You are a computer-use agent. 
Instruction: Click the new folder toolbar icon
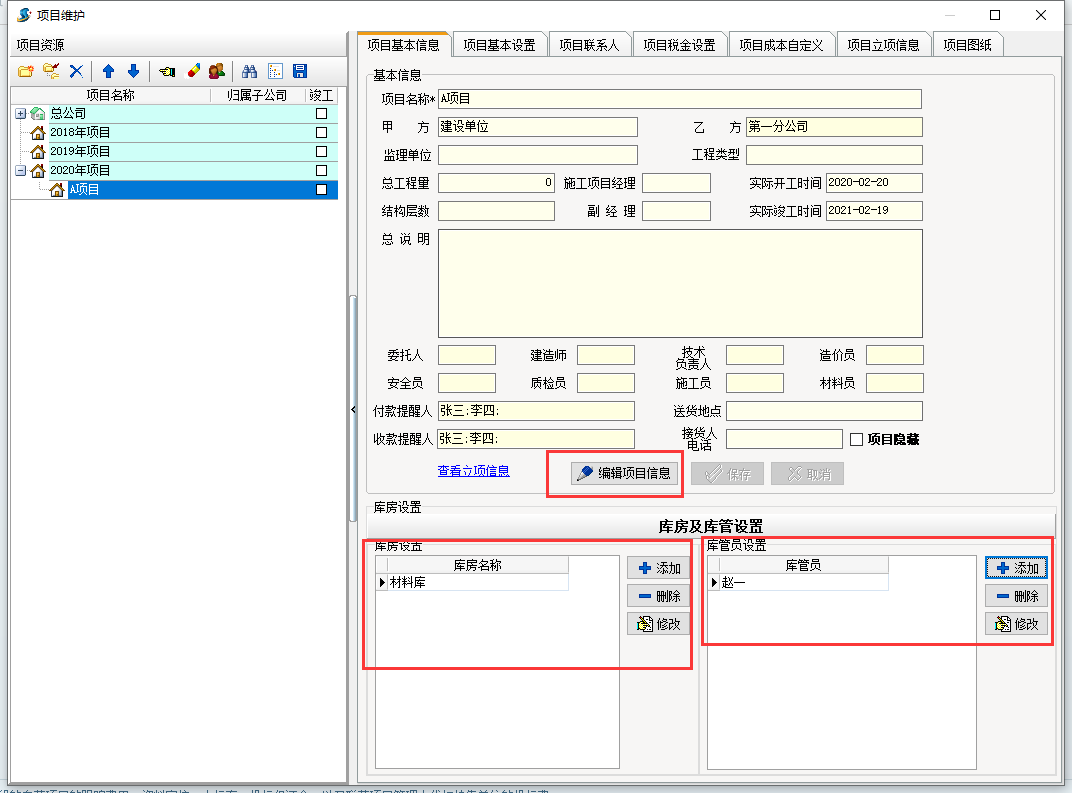(26, 71)
